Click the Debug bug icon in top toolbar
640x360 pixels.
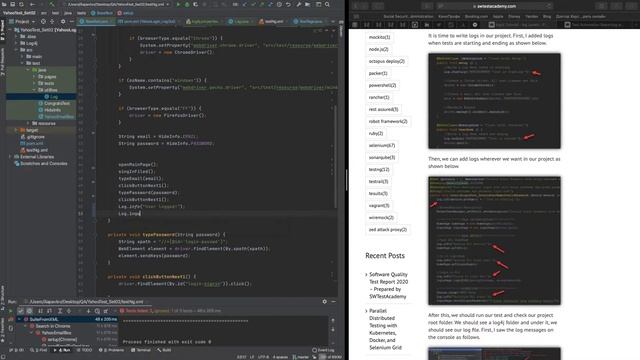[x=187, y=4]
